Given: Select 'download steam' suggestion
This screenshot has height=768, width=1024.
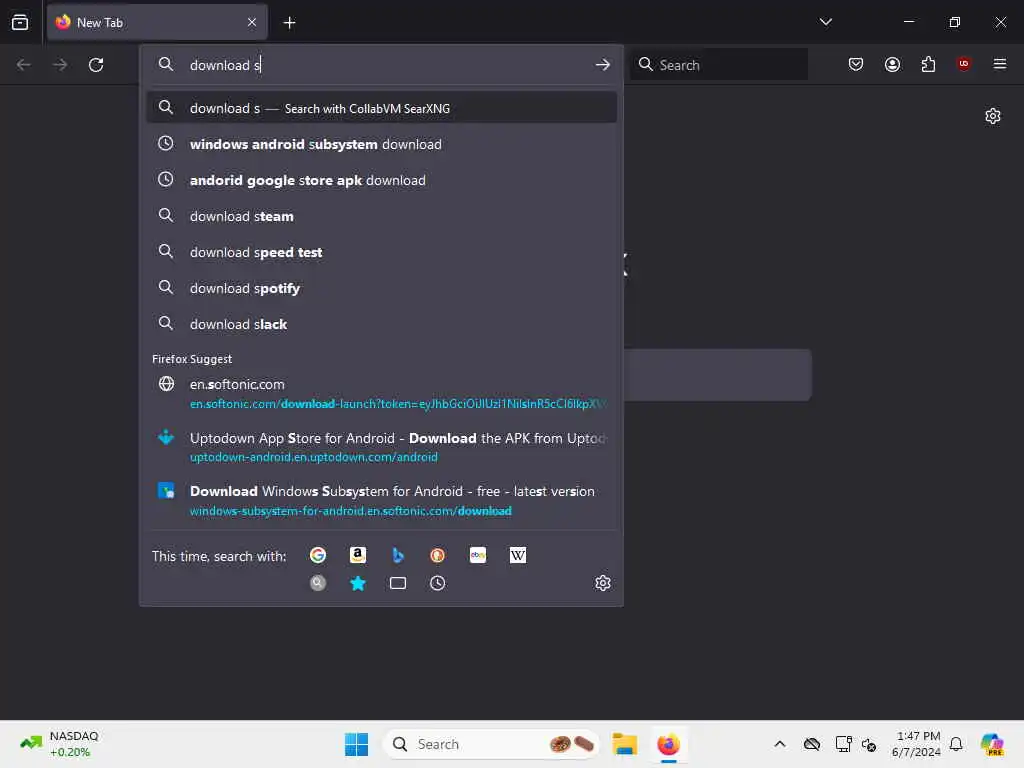Looking at the screenshot, I should 381,216.
